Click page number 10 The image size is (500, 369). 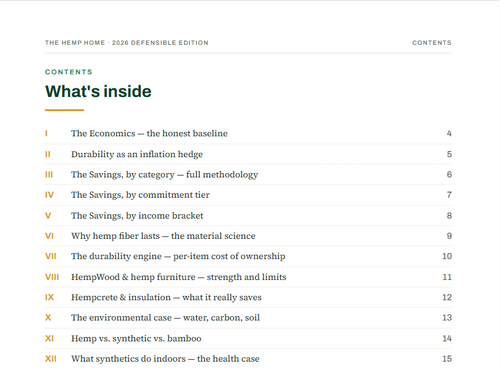click(x=447, y=256)
